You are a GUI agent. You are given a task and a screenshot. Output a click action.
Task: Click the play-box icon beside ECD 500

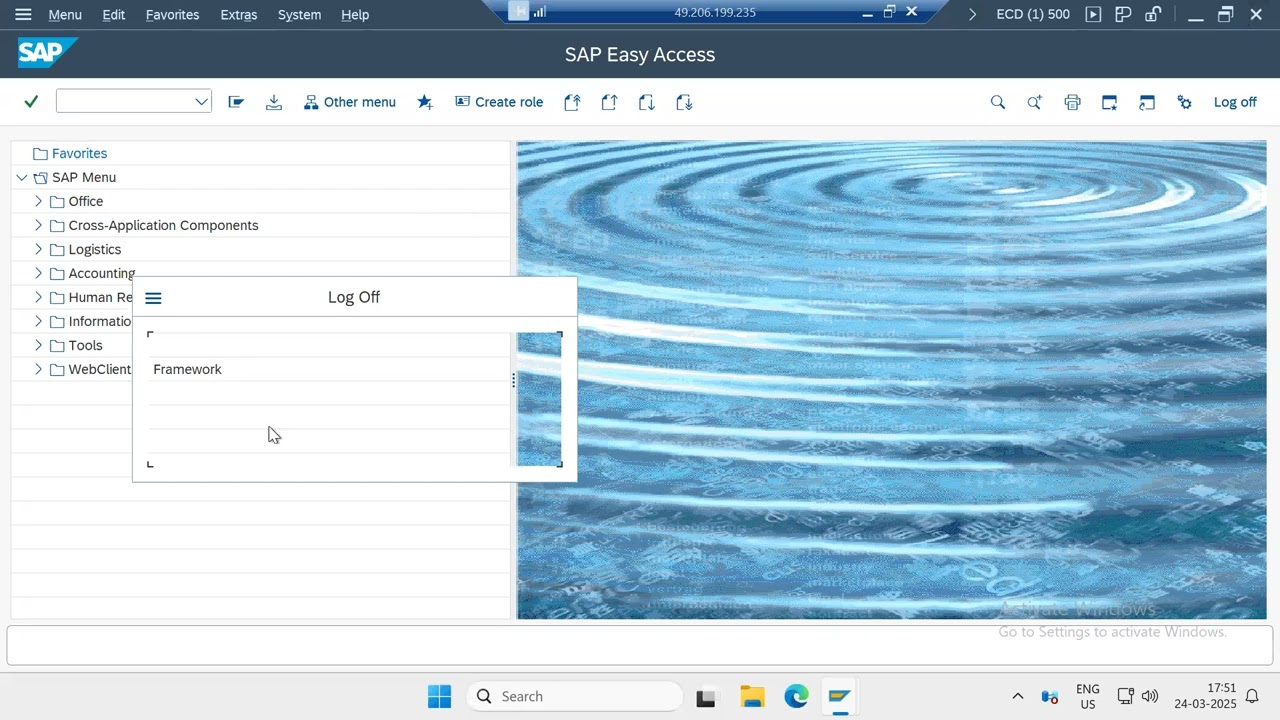(x=1093, y=14)
